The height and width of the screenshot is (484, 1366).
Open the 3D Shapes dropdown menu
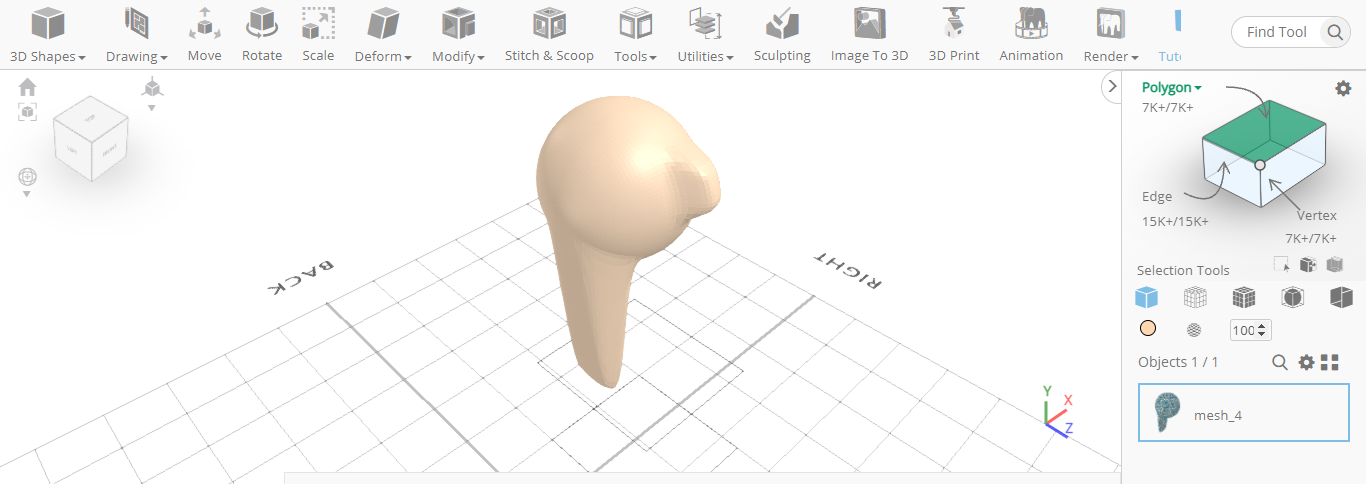[x=47, y=35]
